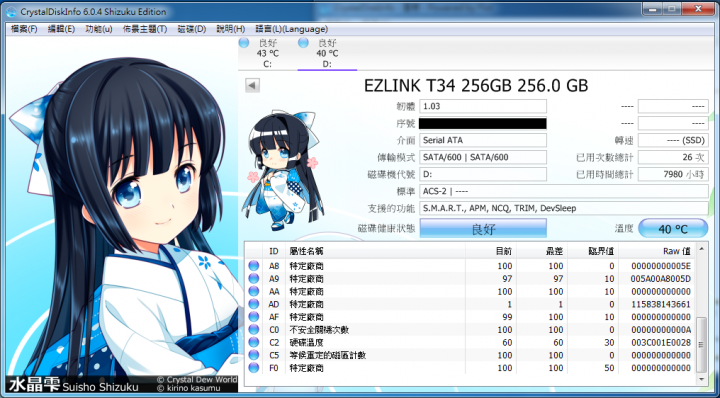Click the status orb for attribute A8
This screenshot has height=398, width=720.
pos(253,266)
